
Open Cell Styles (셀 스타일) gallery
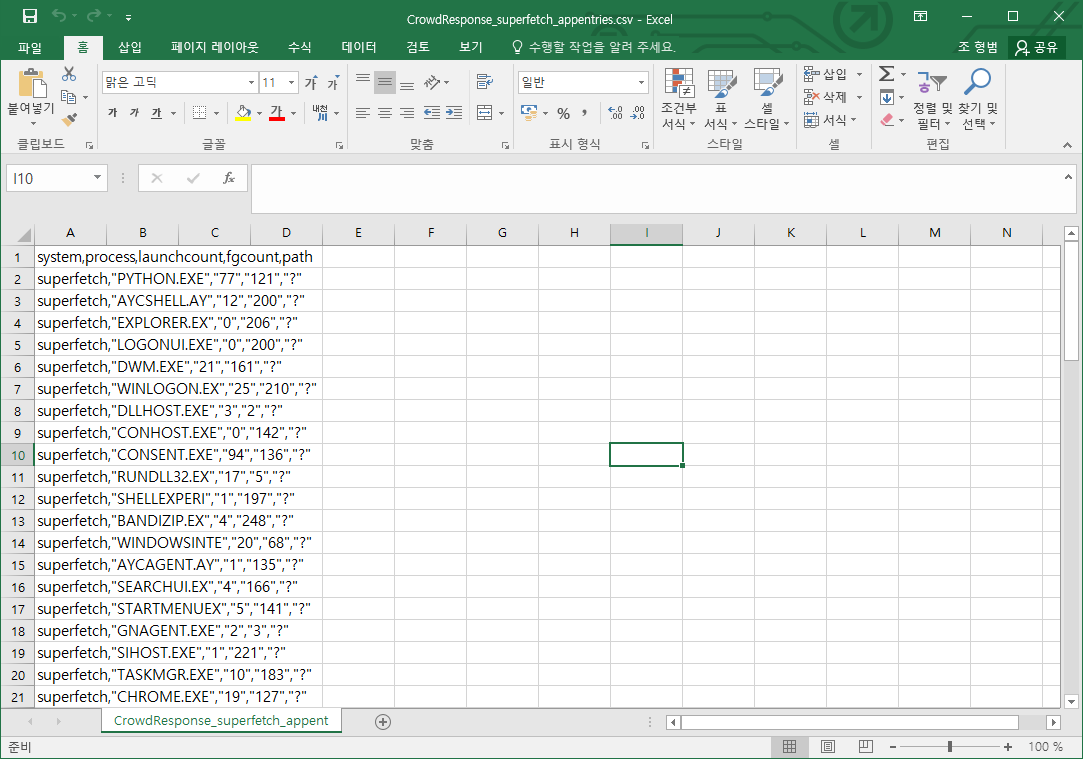tap(767, 99)
